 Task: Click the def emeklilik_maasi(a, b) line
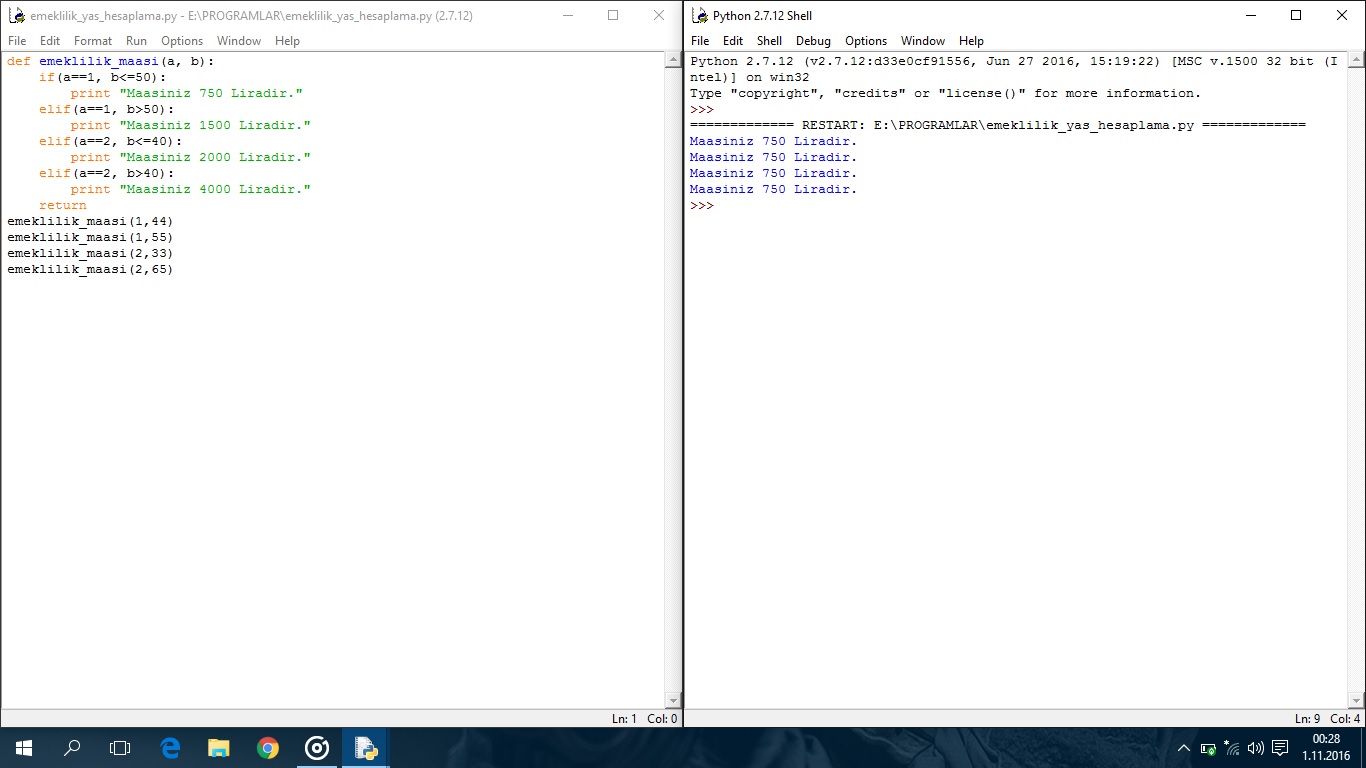(x=111, y=61)
